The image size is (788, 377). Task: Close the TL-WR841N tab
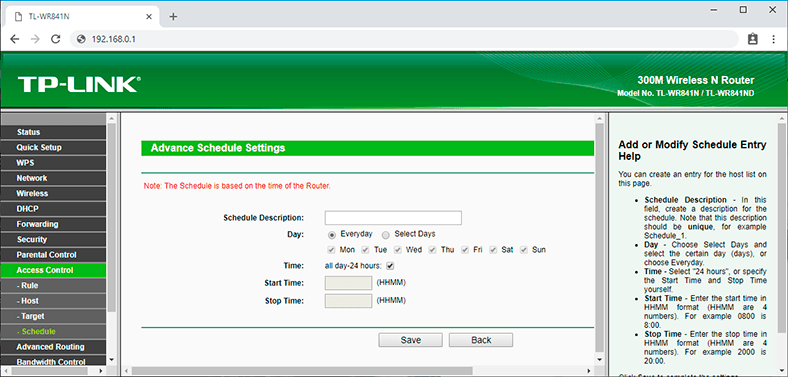tap(149, 17)
